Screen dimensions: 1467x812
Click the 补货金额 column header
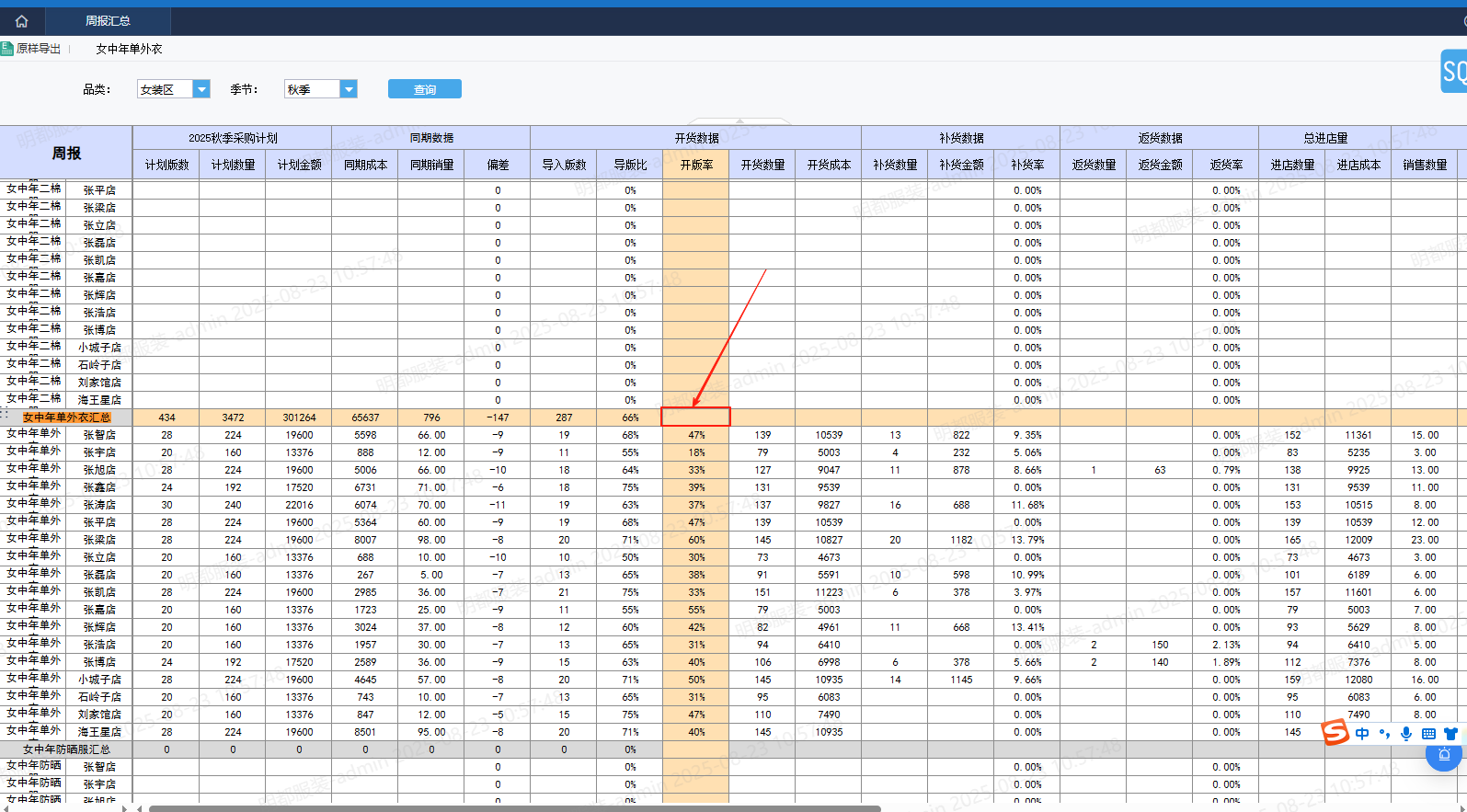(x=961, y=165)
